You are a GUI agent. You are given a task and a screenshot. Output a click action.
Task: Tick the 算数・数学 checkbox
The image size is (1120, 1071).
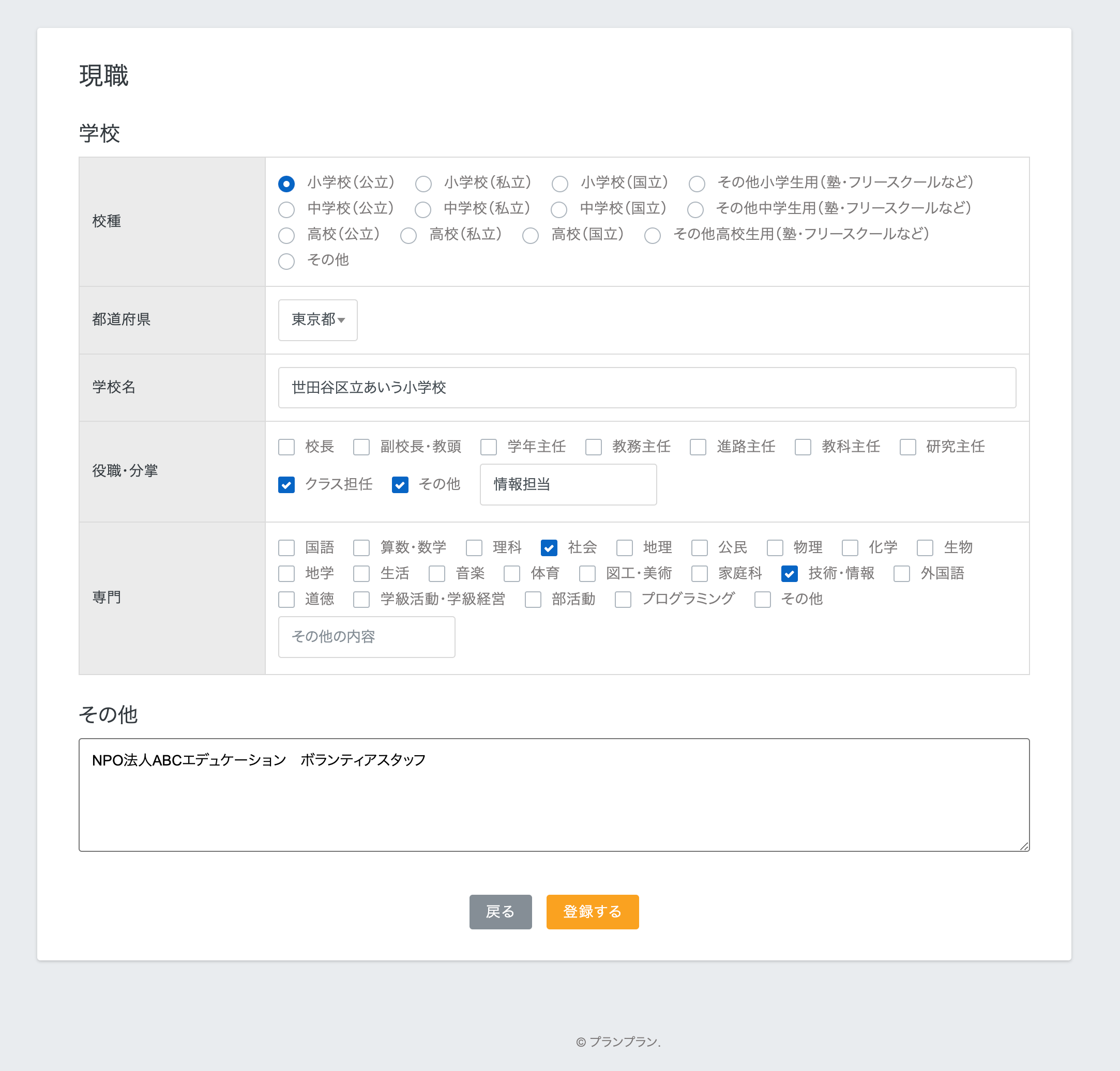(361, 548)
